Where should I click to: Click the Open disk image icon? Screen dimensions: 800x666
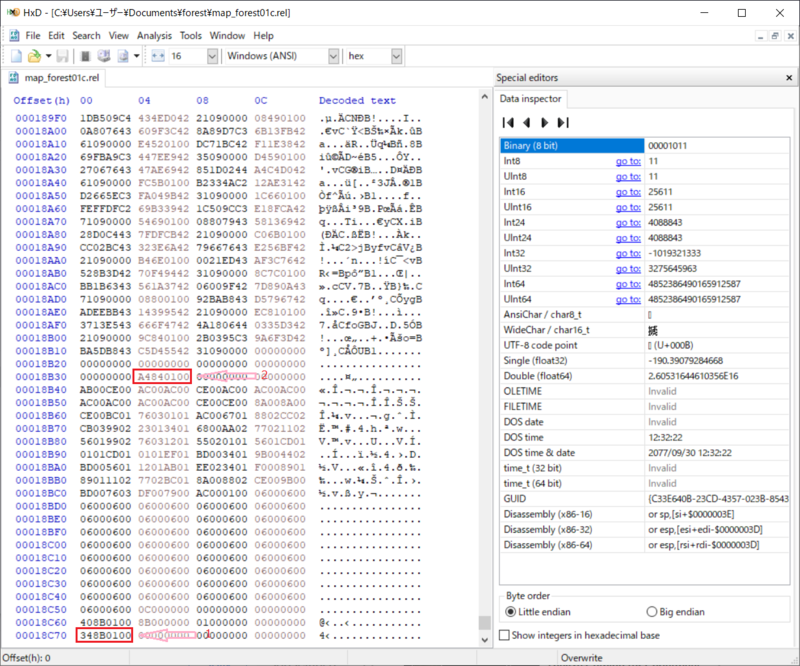point(123,56)
